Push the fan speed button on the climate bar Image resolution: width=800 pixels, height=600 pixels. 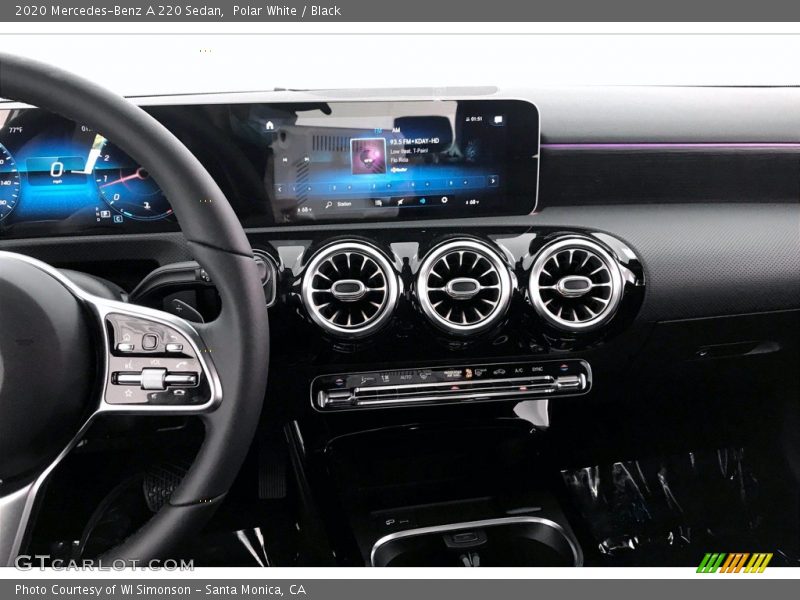click(386, 378)
